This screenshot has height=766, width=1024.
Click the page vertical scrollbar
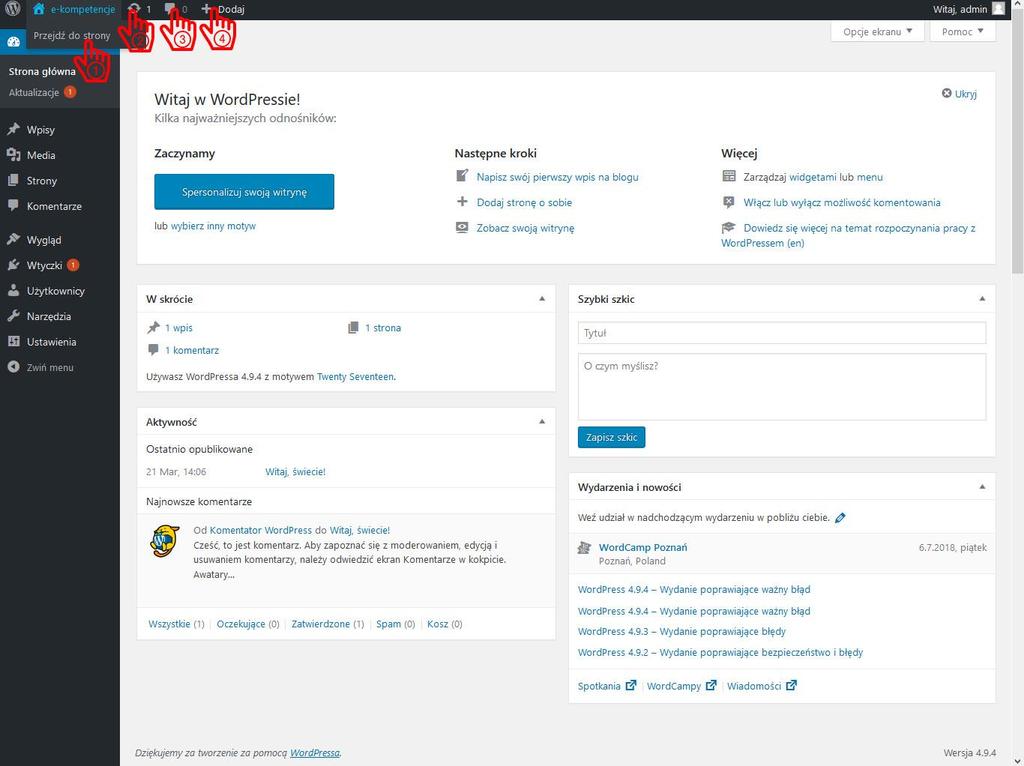click(1017, 140)
